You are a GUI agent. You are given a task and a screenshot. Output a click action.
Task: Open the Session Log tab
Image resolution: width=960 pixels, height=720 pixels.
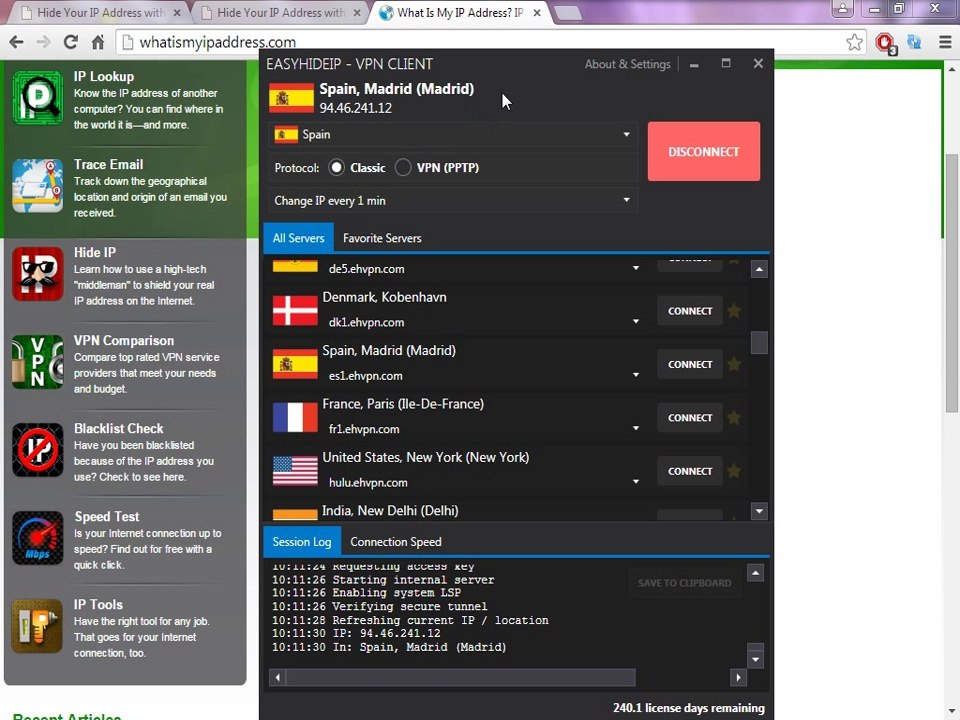pyautogui.click(x=301, y=542)
